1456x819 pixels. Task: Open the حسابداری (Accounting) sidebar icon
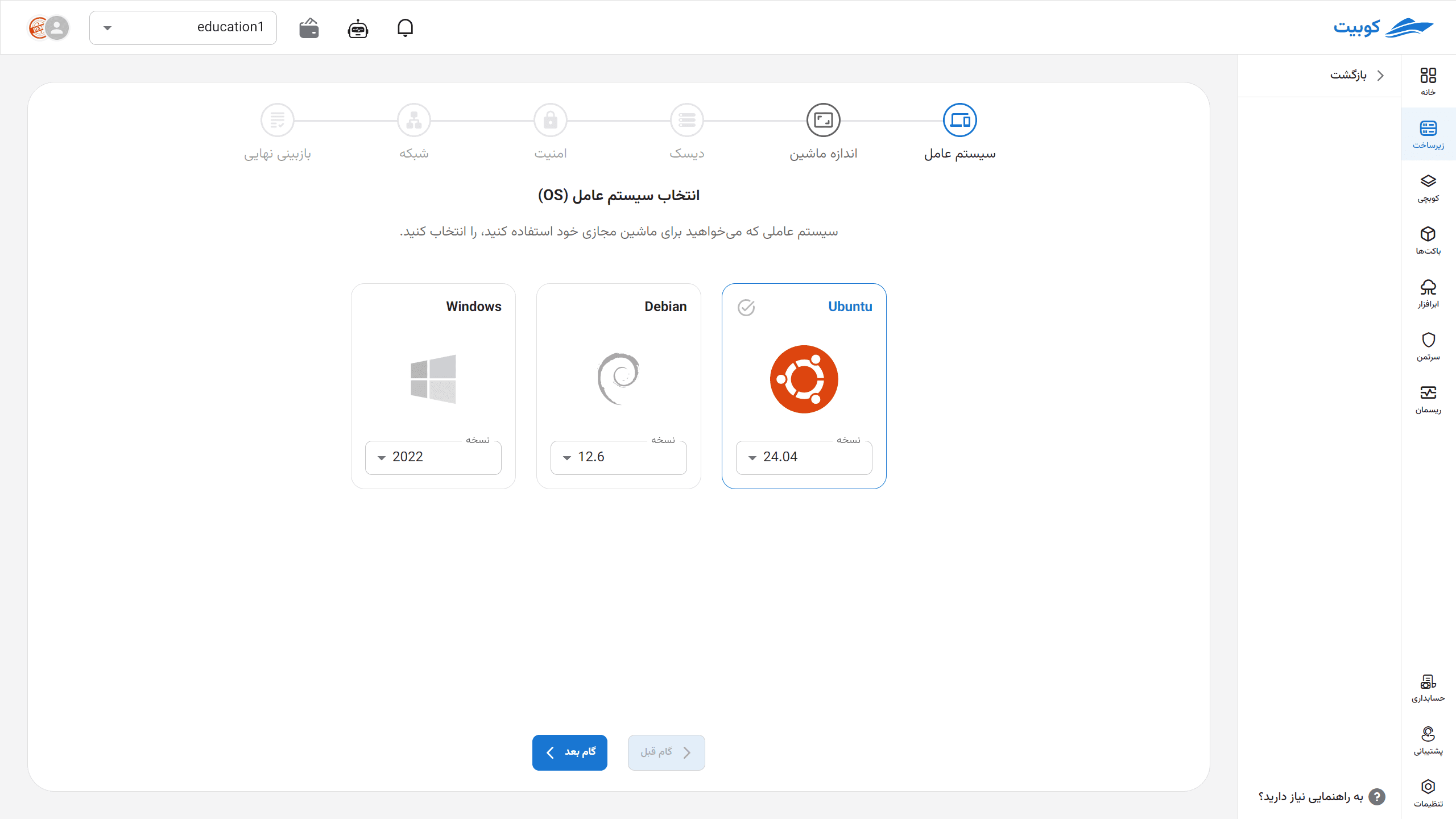point(1428,688)
